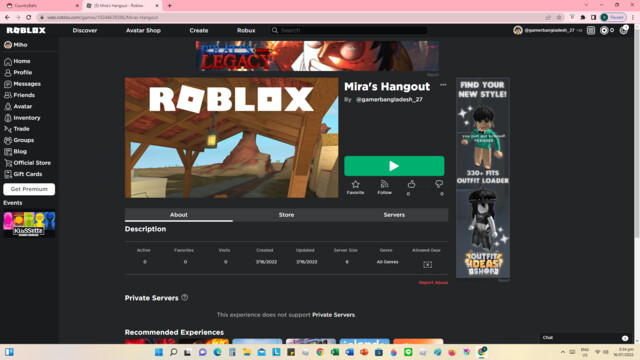Click Get Premium button
This screenshot has width=640, height=360.
29,189
